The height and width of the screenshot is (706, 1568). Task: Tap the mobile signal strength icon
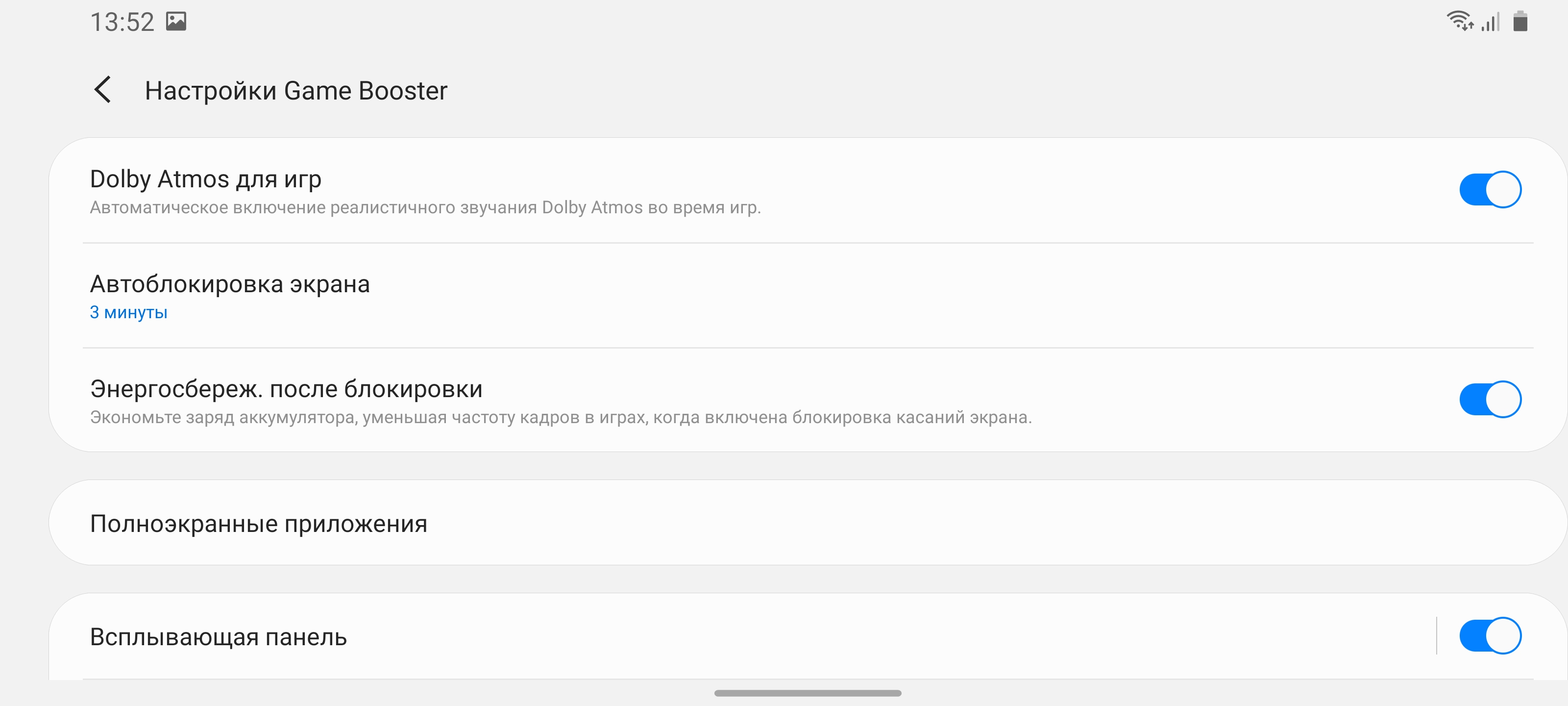(x=1490, y=22)
